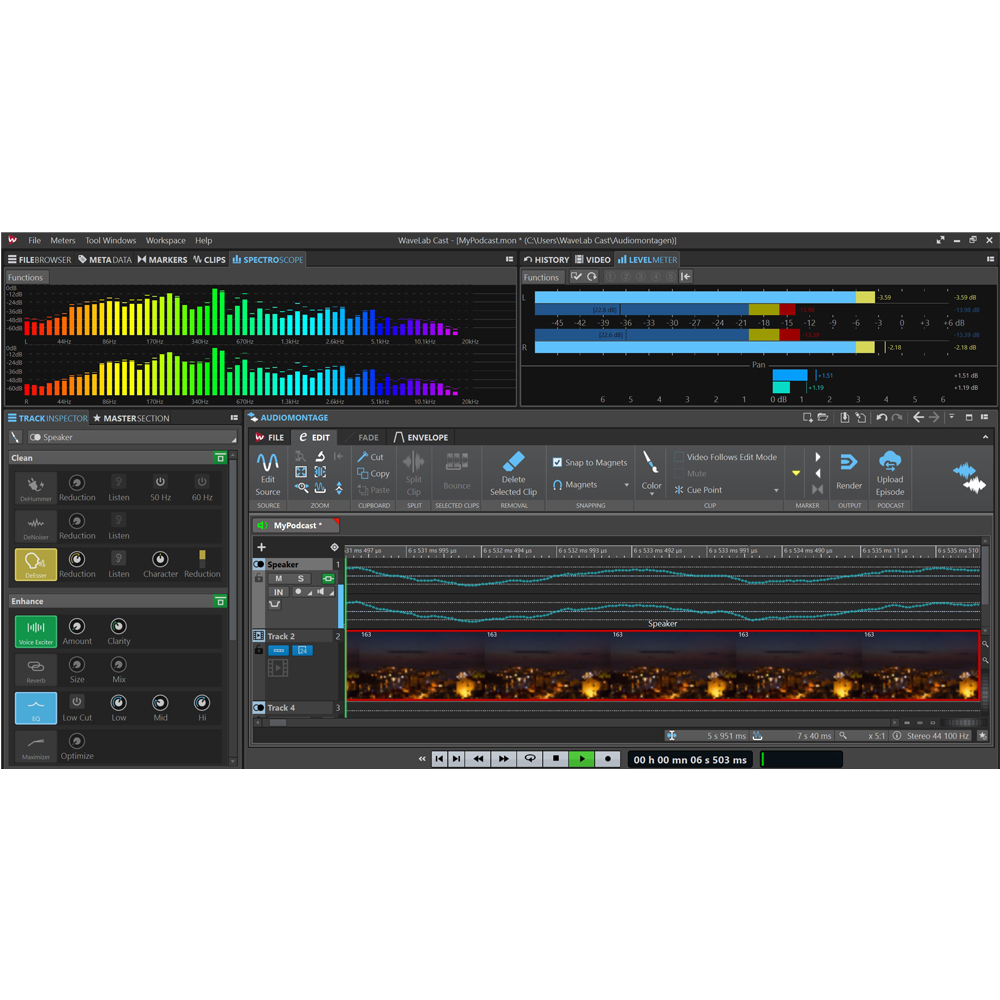The width and height of the screenshot is (1000, 1000).
Task: Open the Meters menu
Action: pyautogui.click(x=62, y=240)
